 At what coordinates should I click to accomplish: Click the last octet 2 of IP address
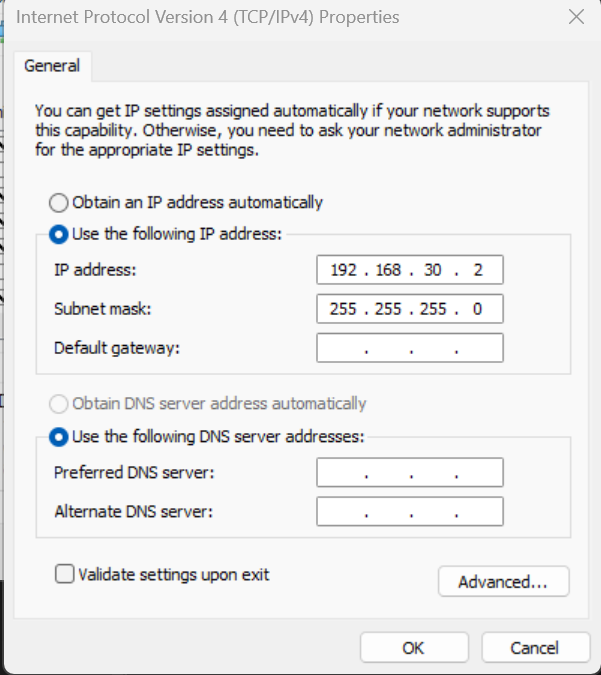[477, 270]
